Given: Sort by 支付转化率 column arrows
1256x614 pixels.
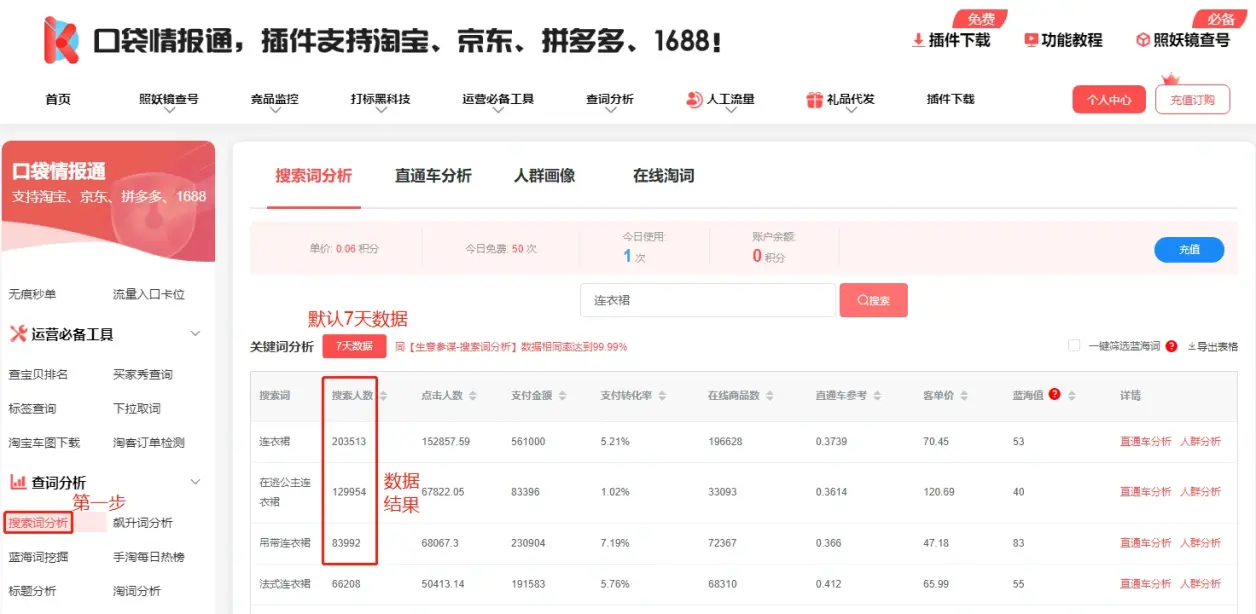Looking at the screenshot, I should [x=661, y=396].
